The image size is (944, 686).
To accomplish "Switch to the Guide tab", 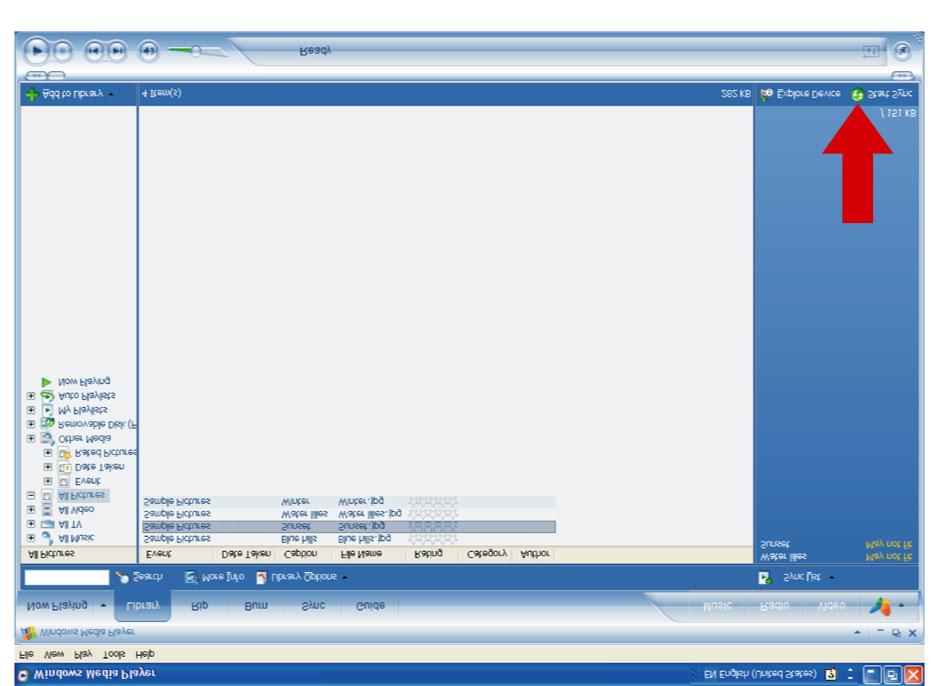I will [370, 605].
